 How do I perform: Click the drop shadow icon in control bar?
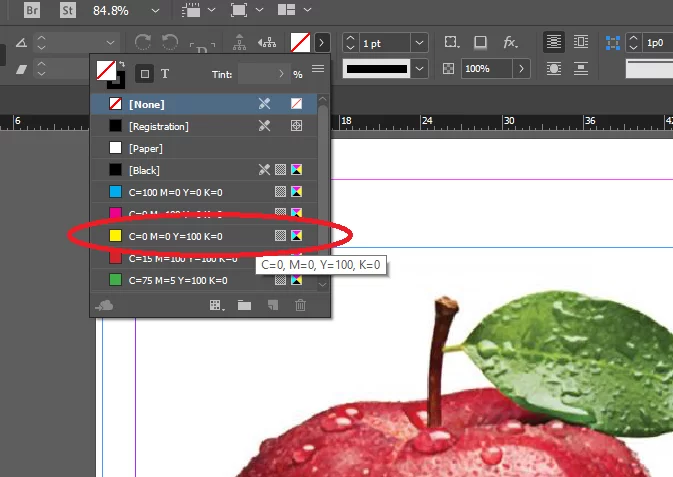click(481, 43)
